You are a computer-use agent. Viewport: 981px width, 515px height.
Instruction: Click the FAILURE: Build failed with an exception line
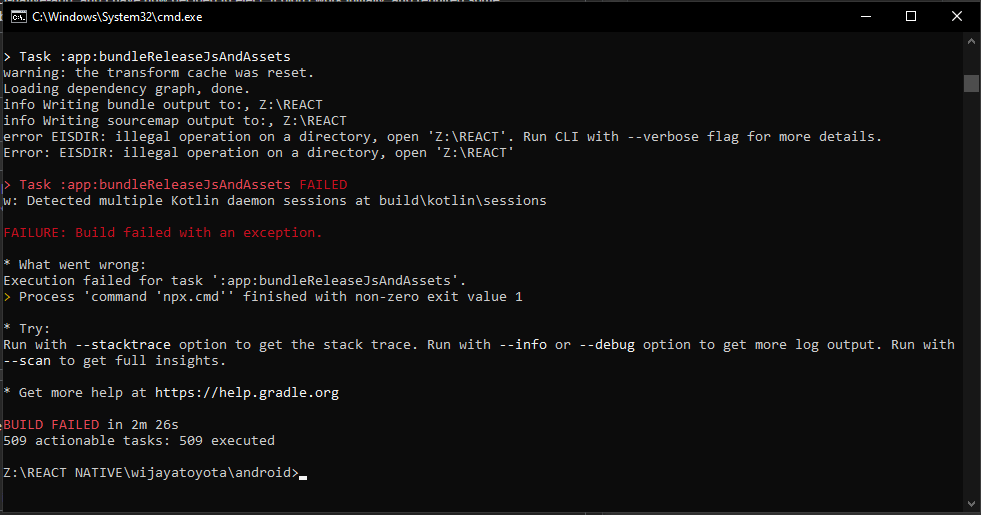(x=163, y=233)
